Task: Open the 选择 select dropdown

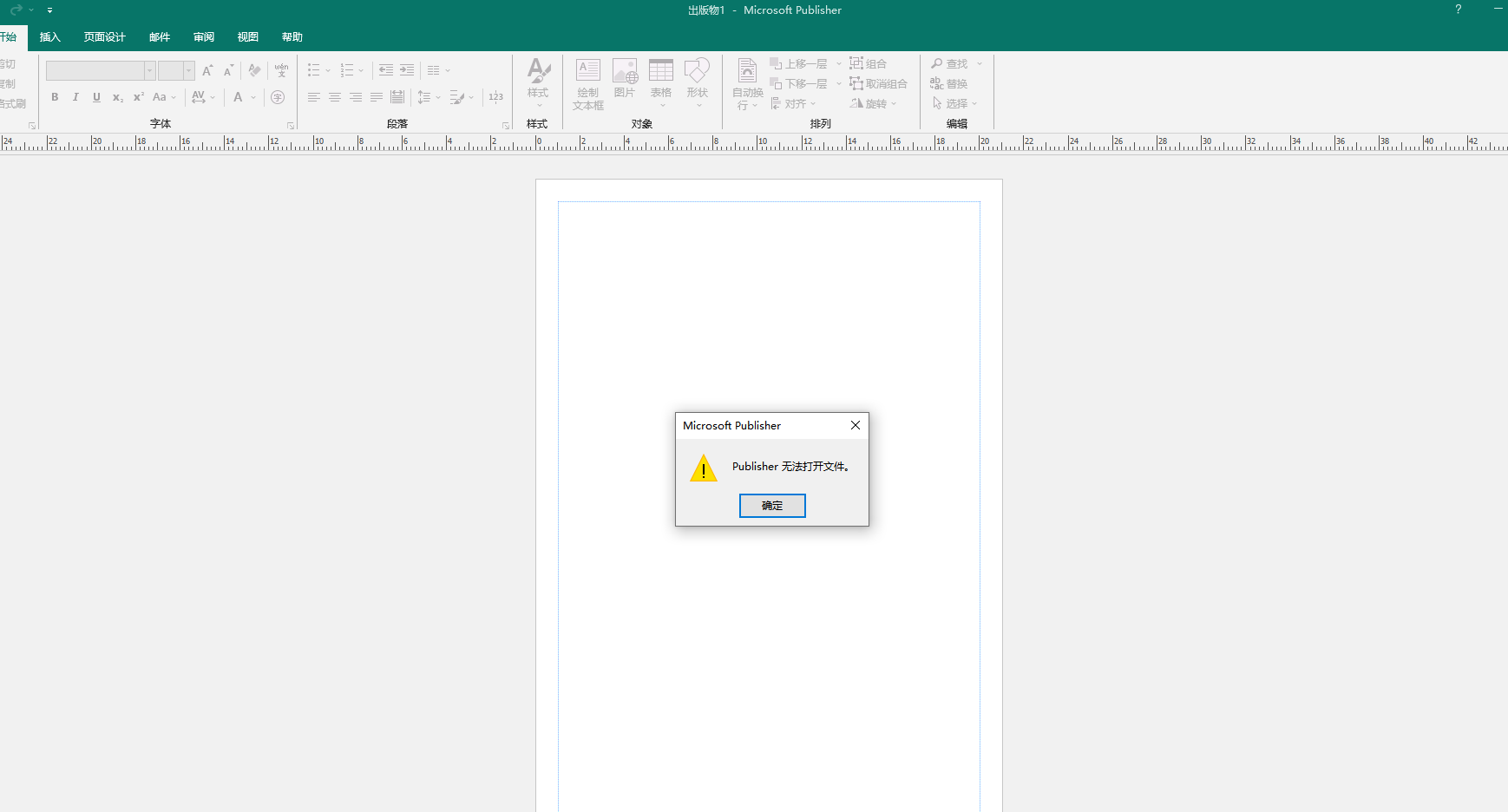Action: 954,104
